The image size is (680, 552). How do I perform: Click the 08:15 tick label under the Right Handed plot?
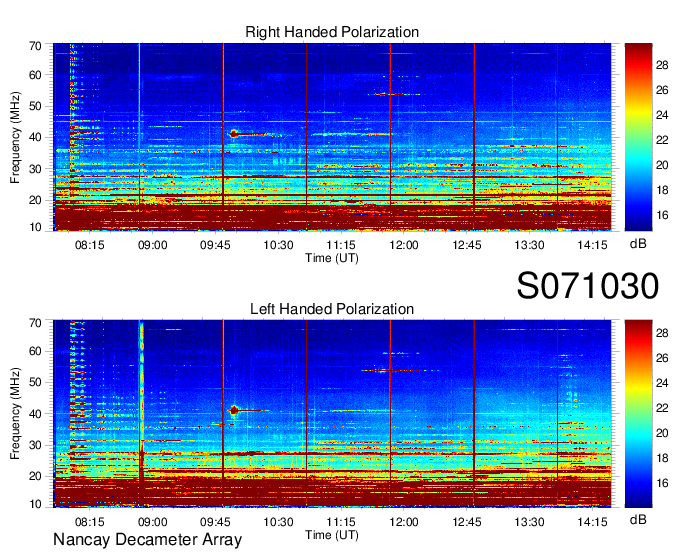90,245
